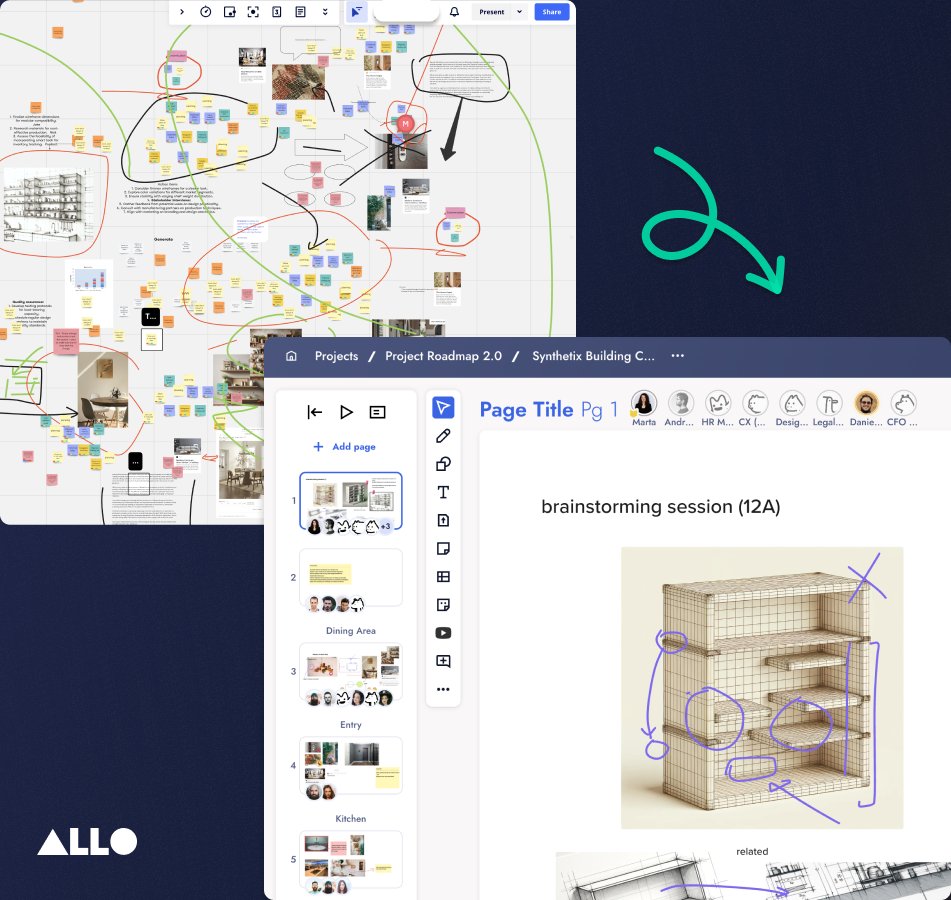Select the Add comment tool
951x900 pixels.
[x=443, y=661]
